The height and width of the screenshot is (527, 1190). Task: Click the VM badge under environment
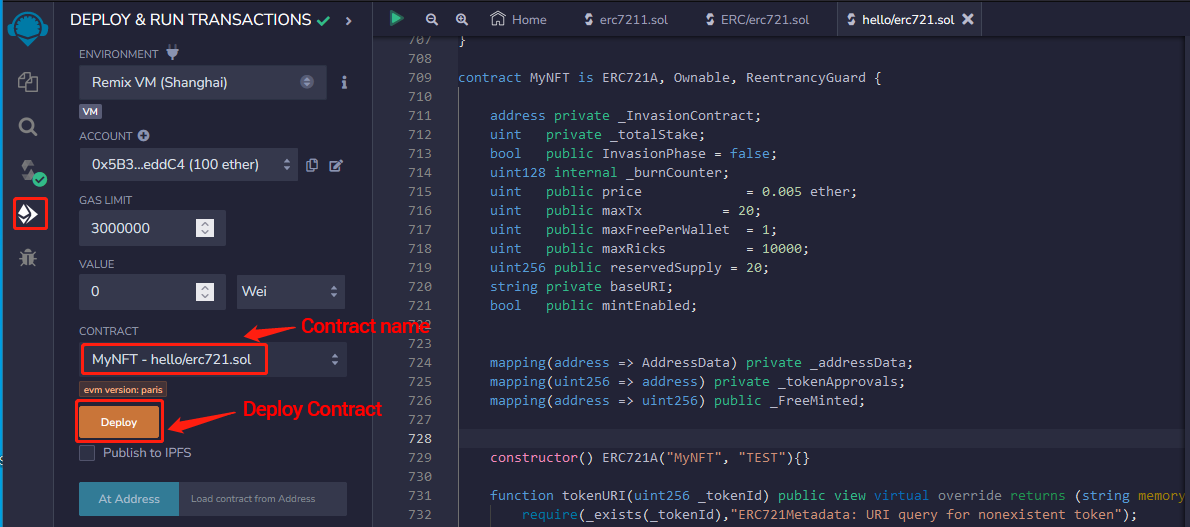click(x=90, y=112)
